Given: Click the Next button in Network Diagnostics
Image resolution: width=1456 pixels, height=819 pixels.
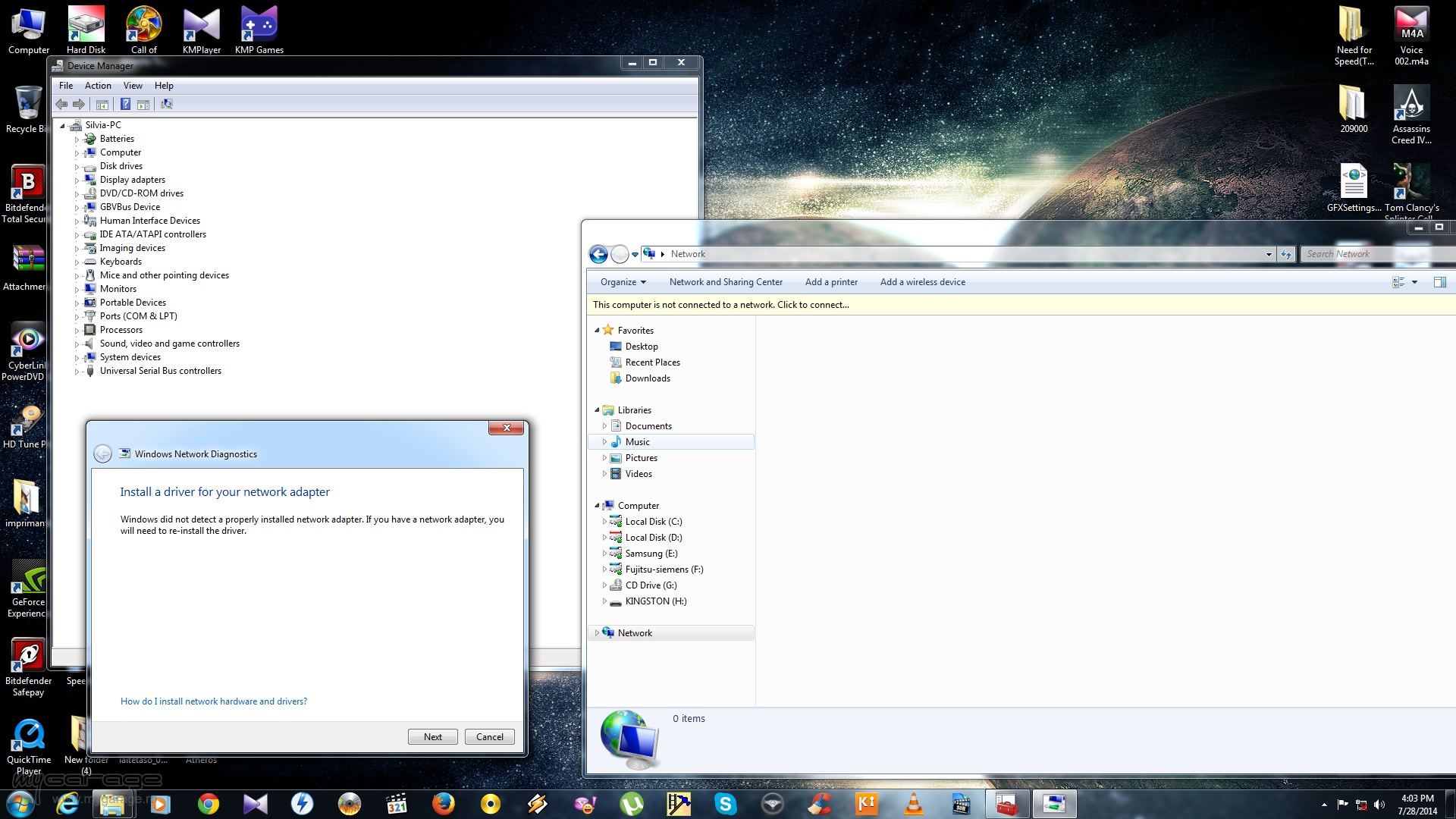Looking at the screenshot, I should 432,737.
